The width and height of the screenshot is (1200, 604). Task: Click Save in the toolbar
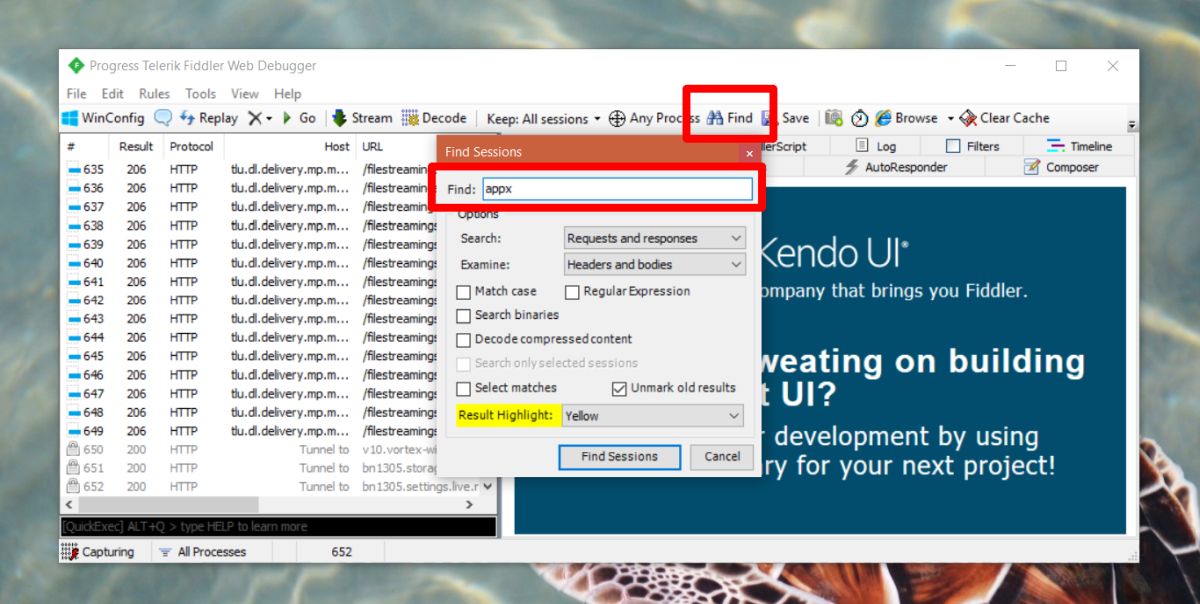click(x=786, y=118)
